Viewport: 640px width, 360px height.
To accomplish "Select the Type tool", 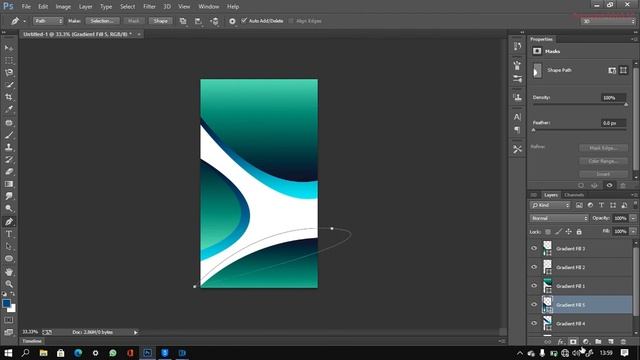I will tap(9, 234).
